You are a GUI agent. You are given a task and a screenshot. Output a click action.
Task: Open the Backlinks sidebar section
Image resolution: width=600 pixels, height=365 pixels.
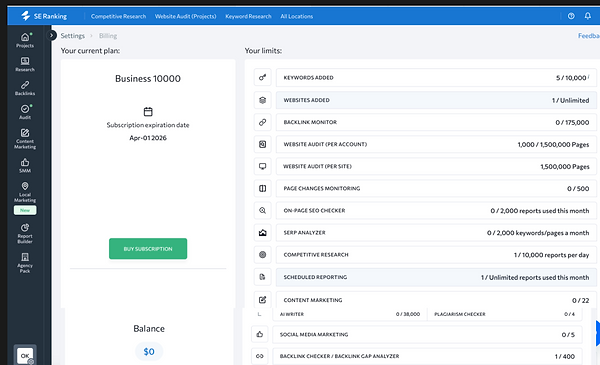click(x=25, y=88)
